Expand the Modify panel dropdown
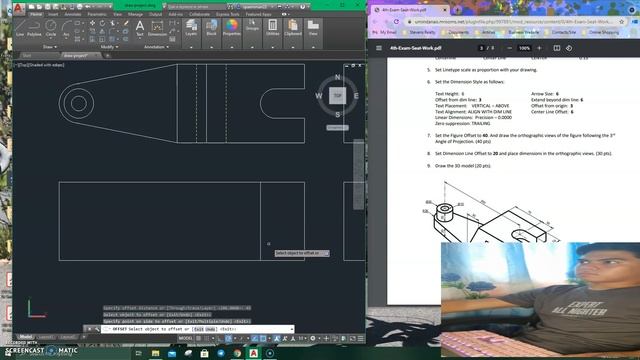 point(109,47)
